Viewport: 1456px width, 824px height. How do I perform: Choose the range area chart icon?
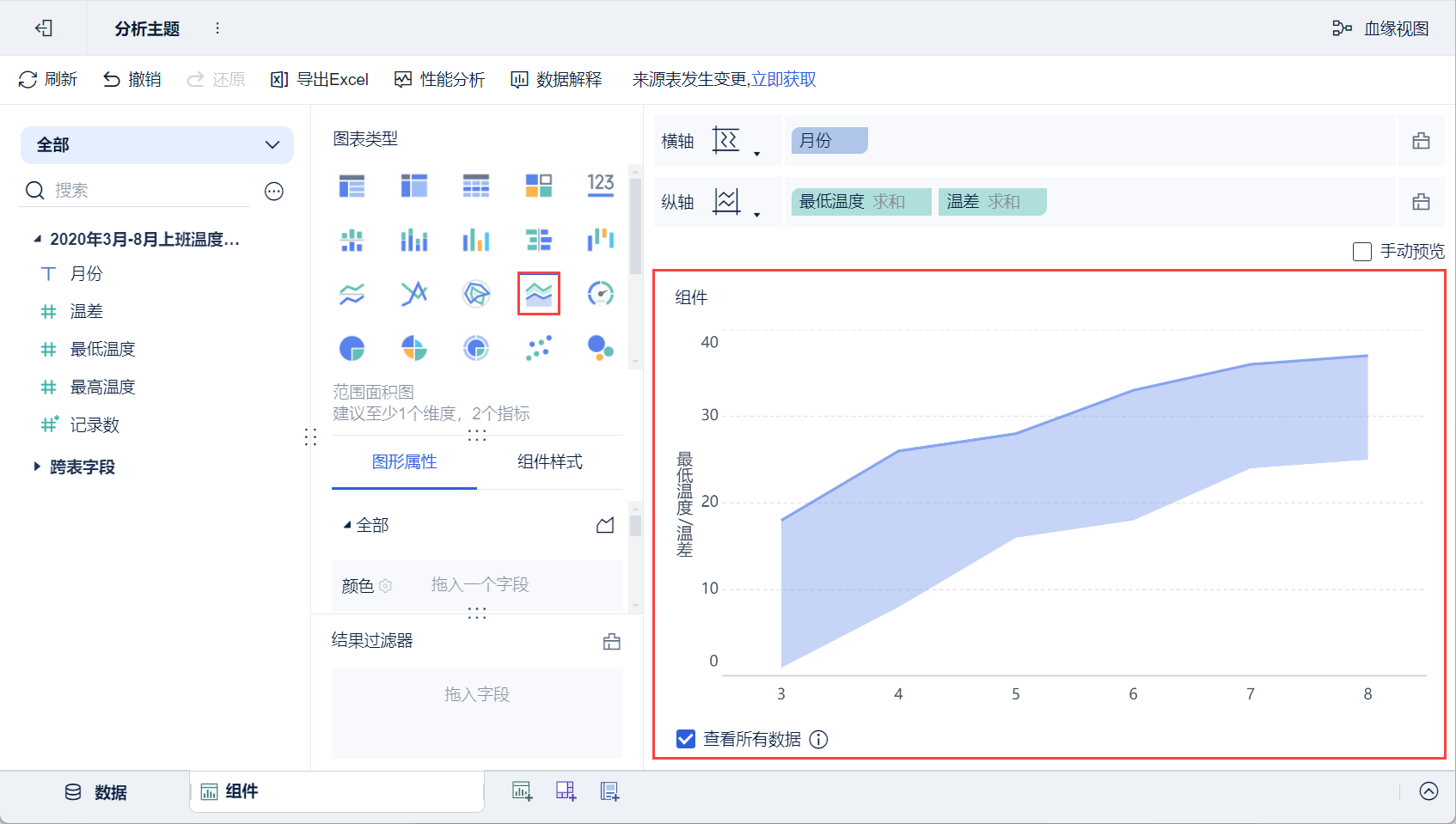(x=539, y=294)
